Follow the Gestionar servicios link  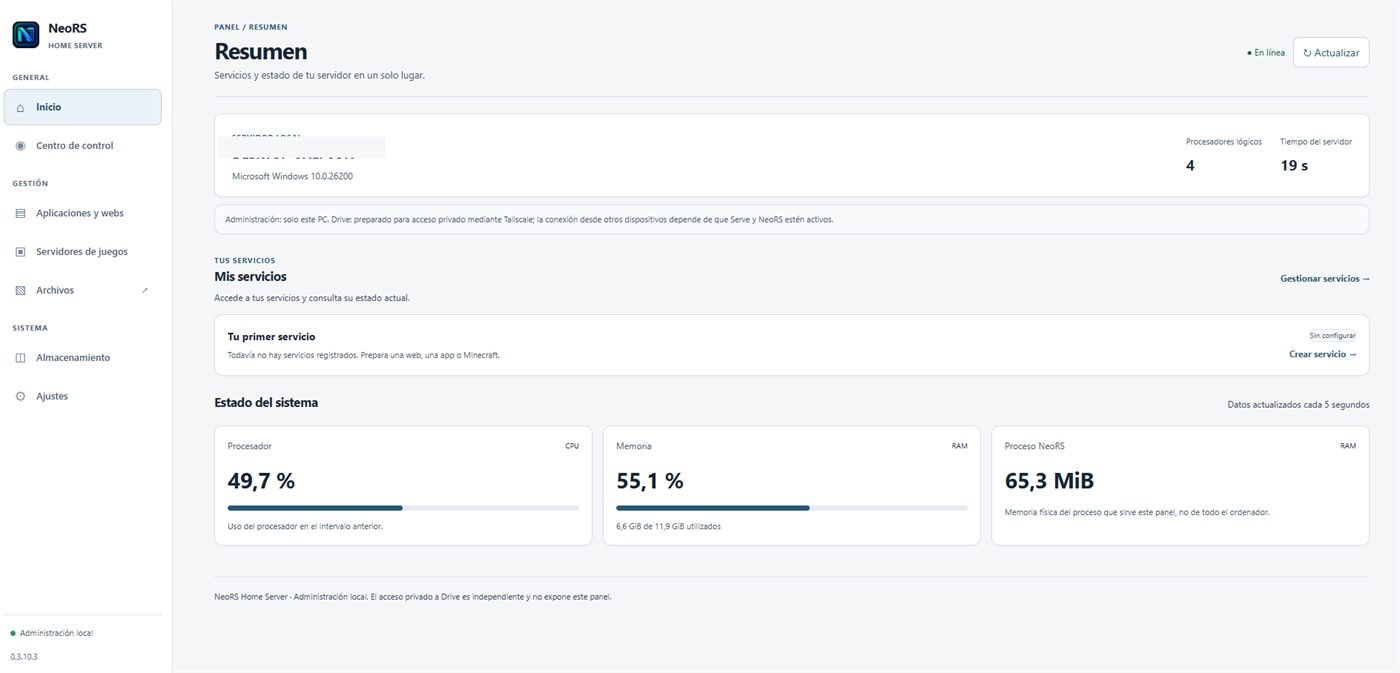click(x=1325, y=278)
